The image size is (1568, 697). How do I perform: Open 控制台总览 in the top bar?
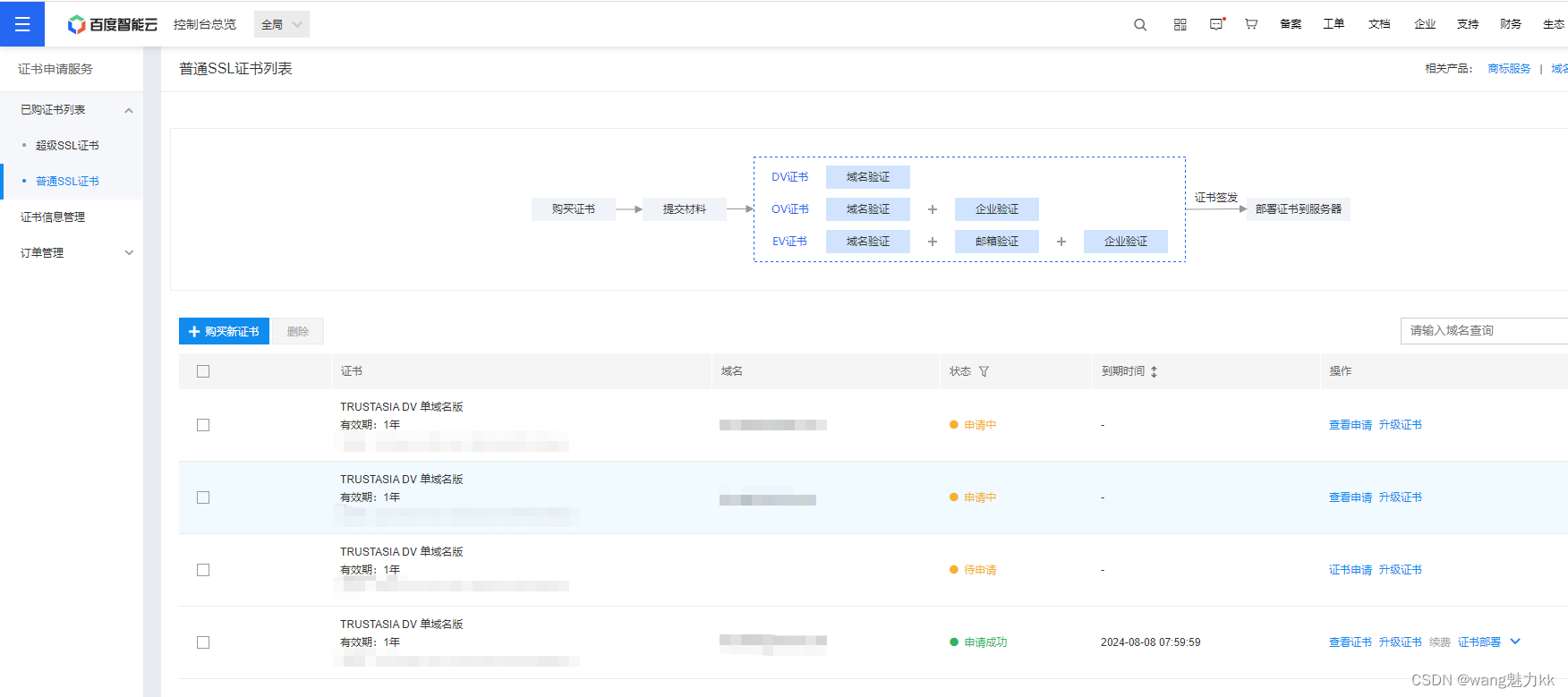click(205, 24)
